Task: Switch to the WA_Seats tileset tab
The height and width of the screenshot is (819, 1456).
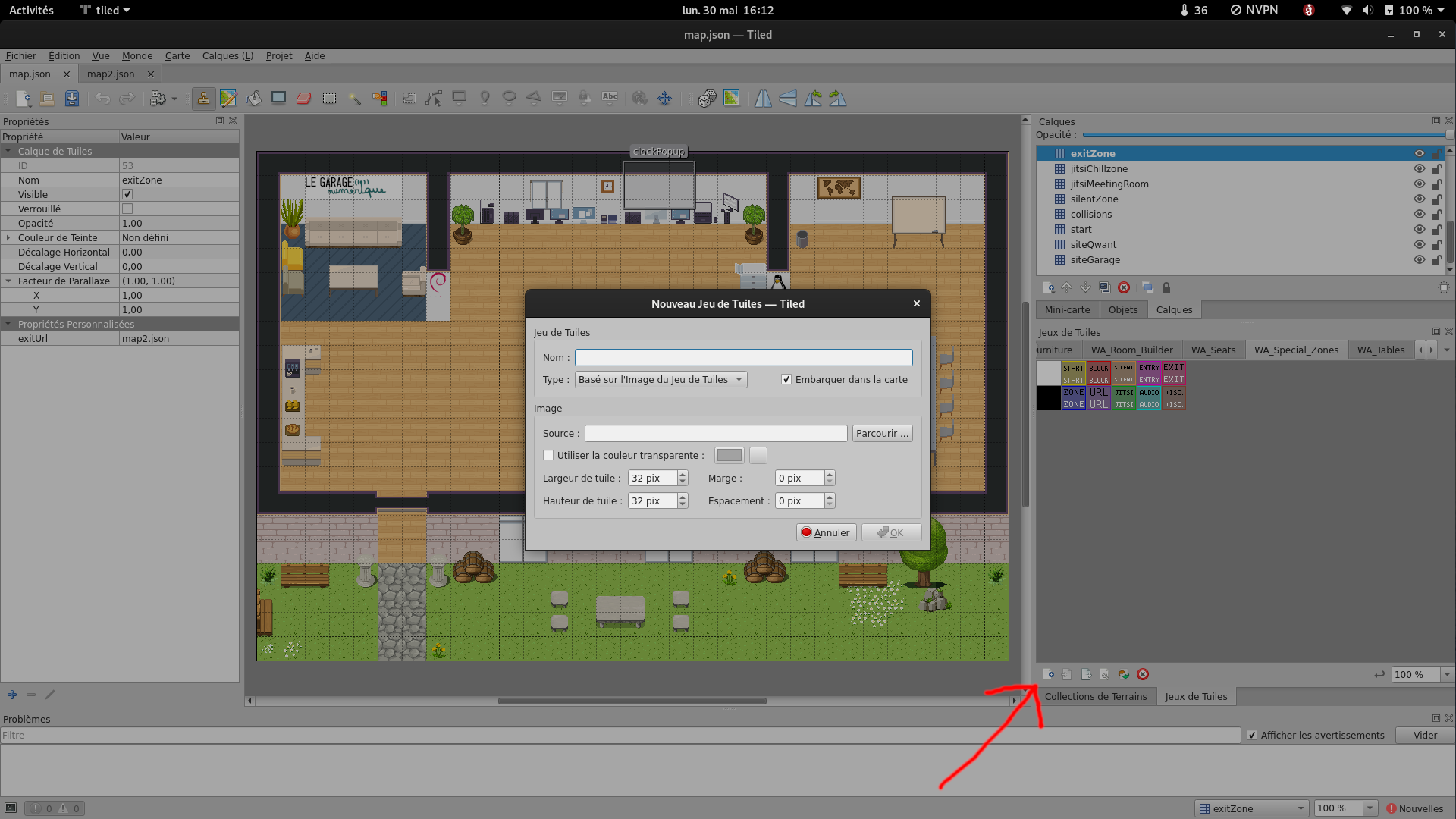Action: (x=1213, y=350)
